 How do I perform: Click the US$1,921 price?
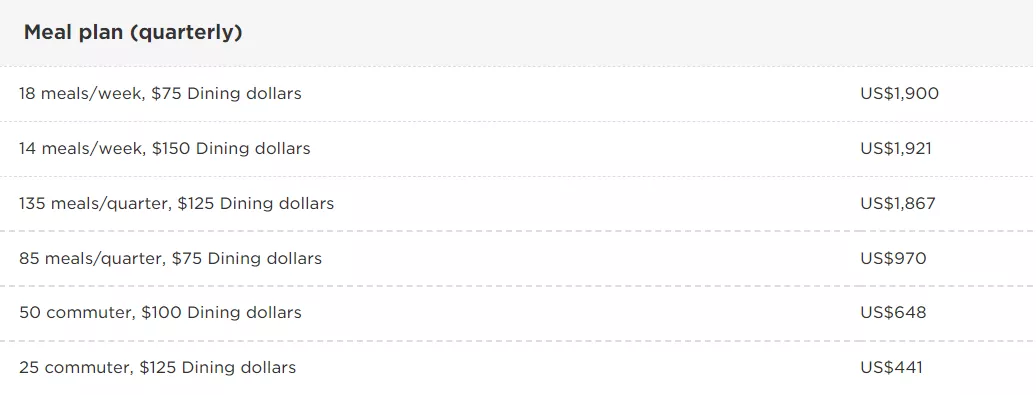tap(896, 149)
